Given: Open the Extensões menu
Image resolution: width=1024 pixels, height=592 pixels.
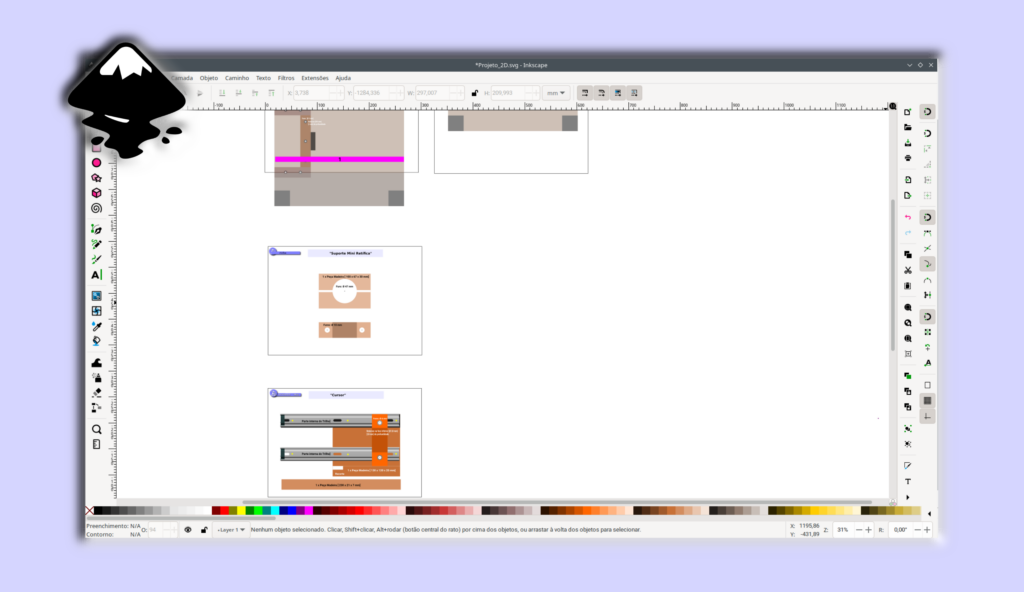Looking at the screenshot, I should click(x=315, y=78).
